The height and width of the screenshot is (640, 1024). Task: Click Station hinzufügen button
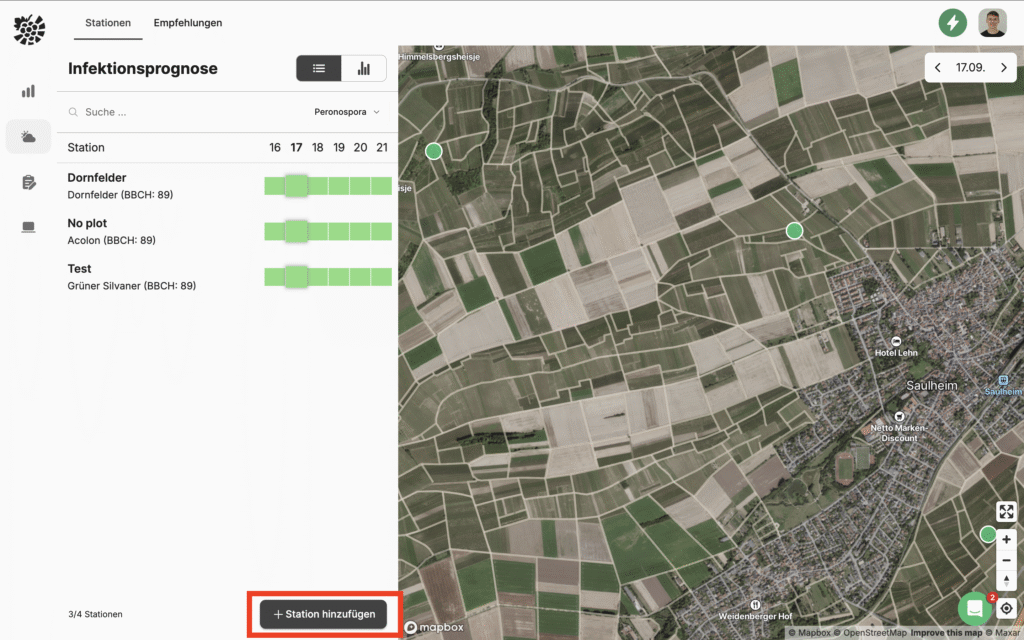click(x=323, y=614)
